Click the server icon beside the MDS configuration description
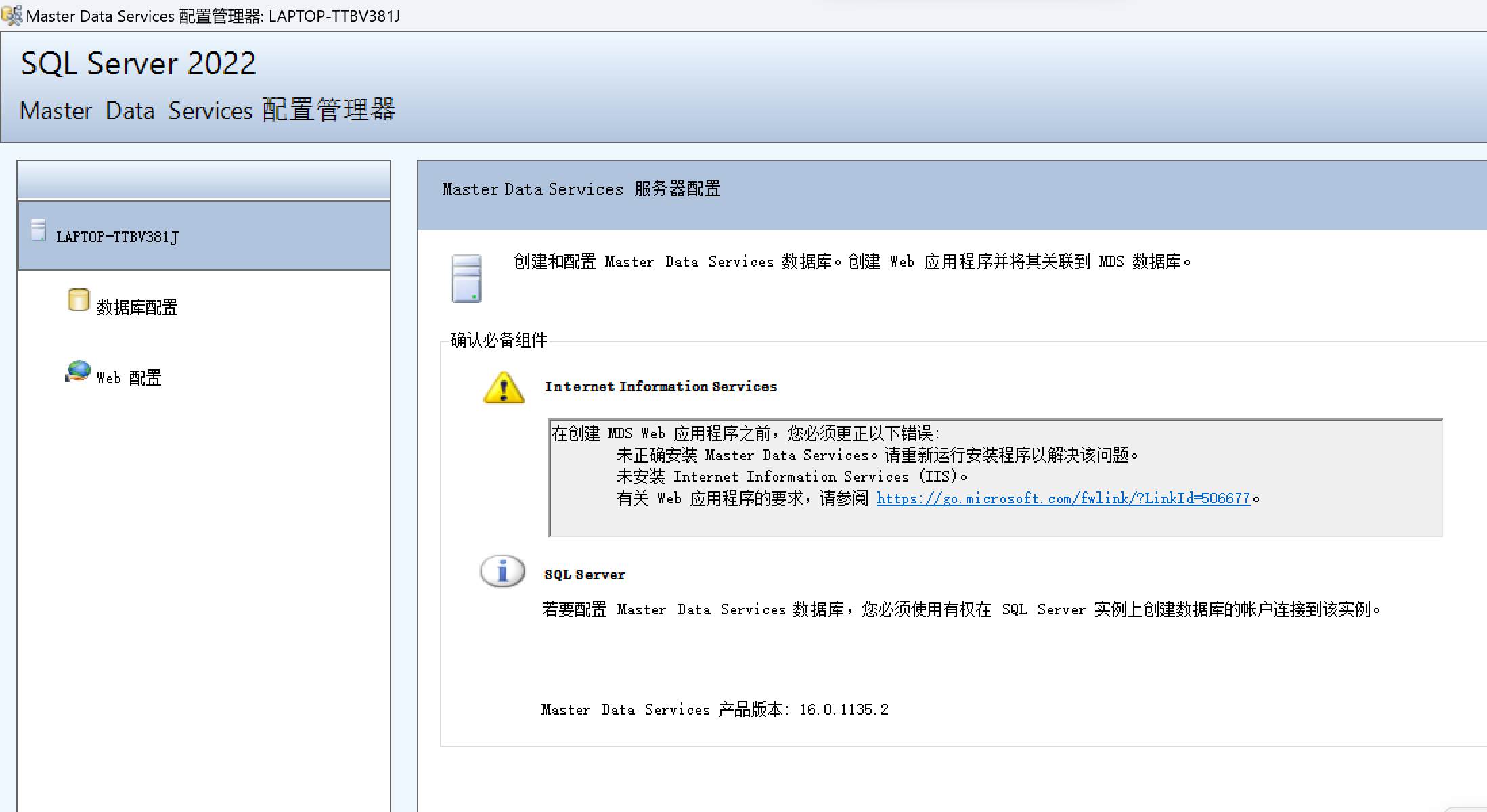The height and width of the screenshot is (812, 1487). pyautogui.click(x=466, y=277)
